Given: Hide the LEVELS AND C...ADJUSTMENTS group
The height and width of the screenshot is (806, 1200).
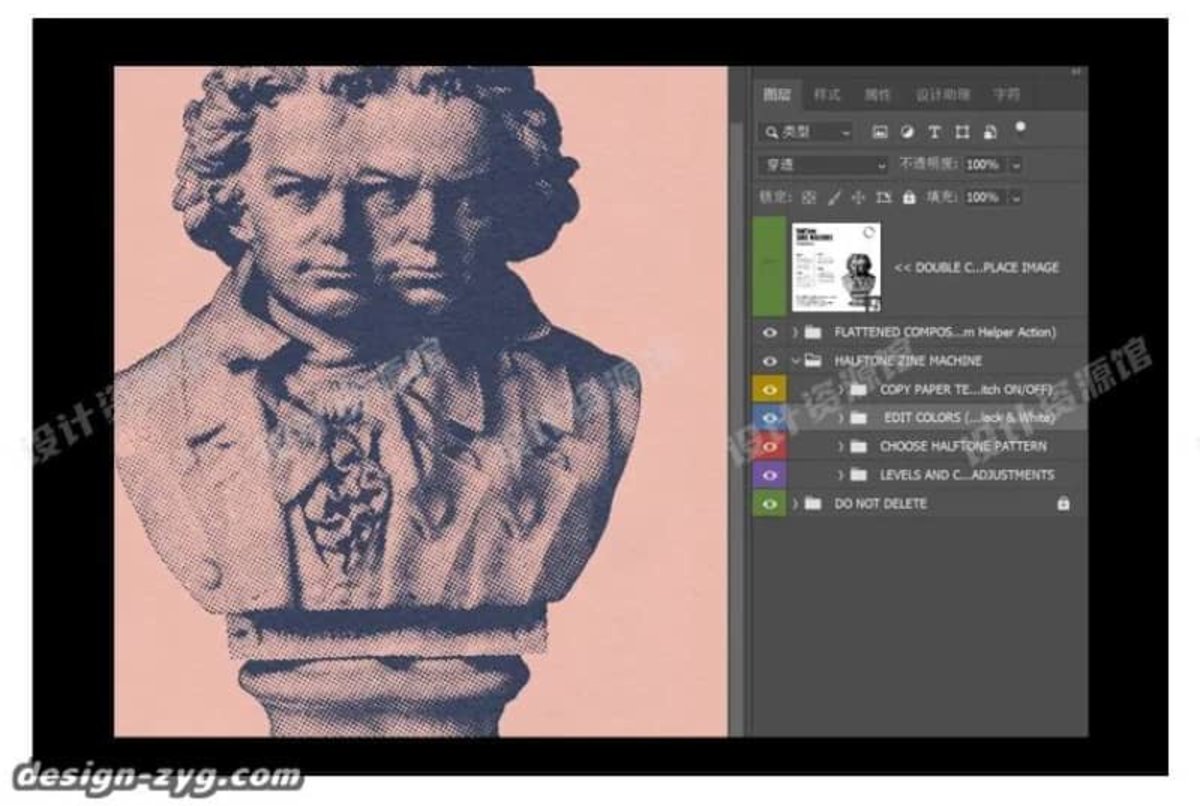Looking at the screenshot, I should coord(770,475).
